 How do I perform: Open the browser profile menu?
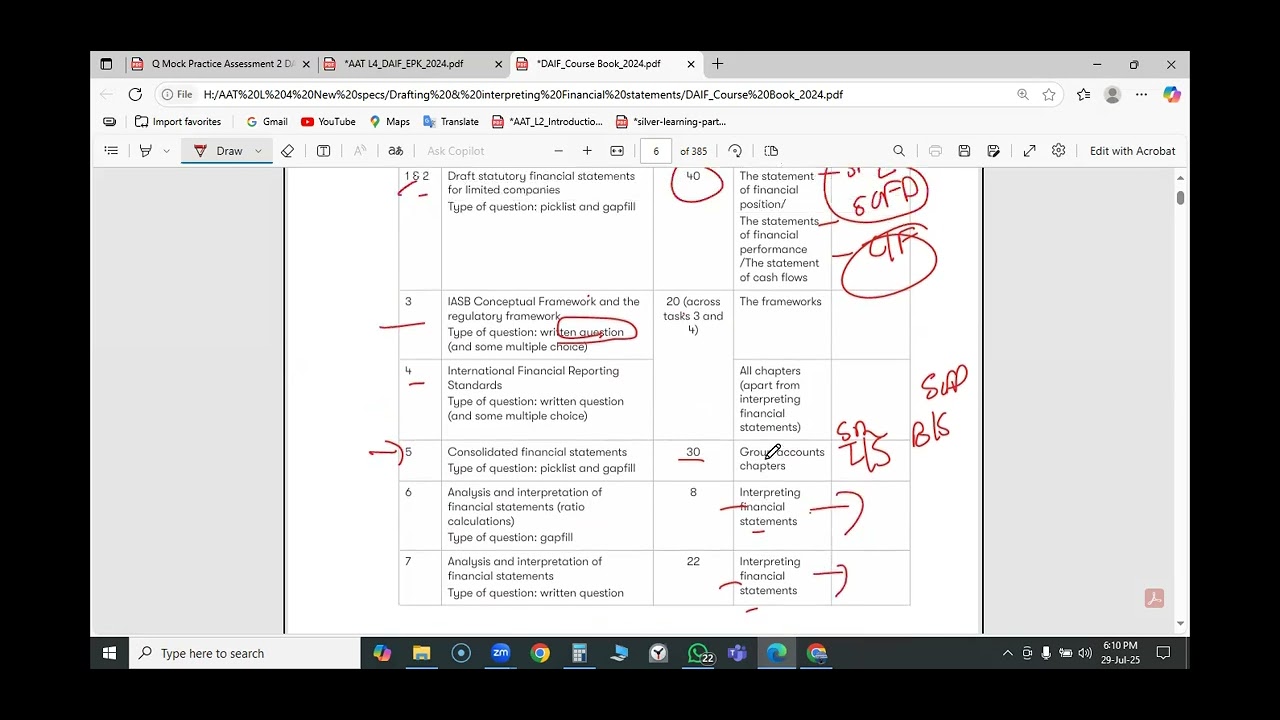click(x=1112, y=95)
